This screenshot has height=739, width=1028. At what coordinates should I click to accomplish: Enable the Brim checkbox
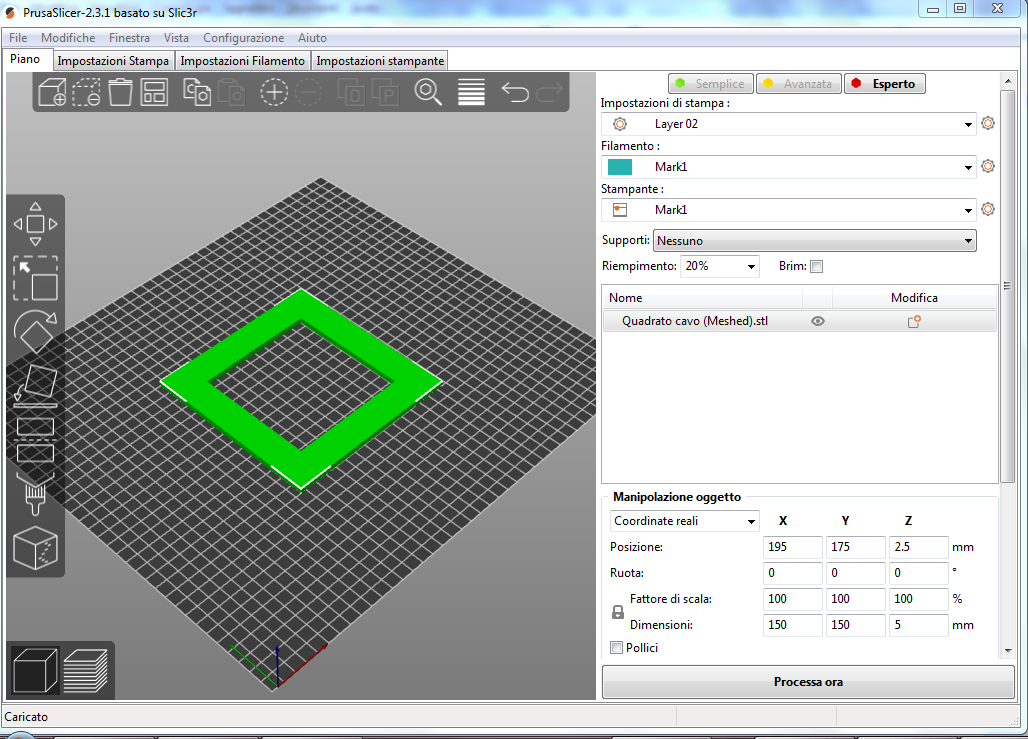pos(816,267)
